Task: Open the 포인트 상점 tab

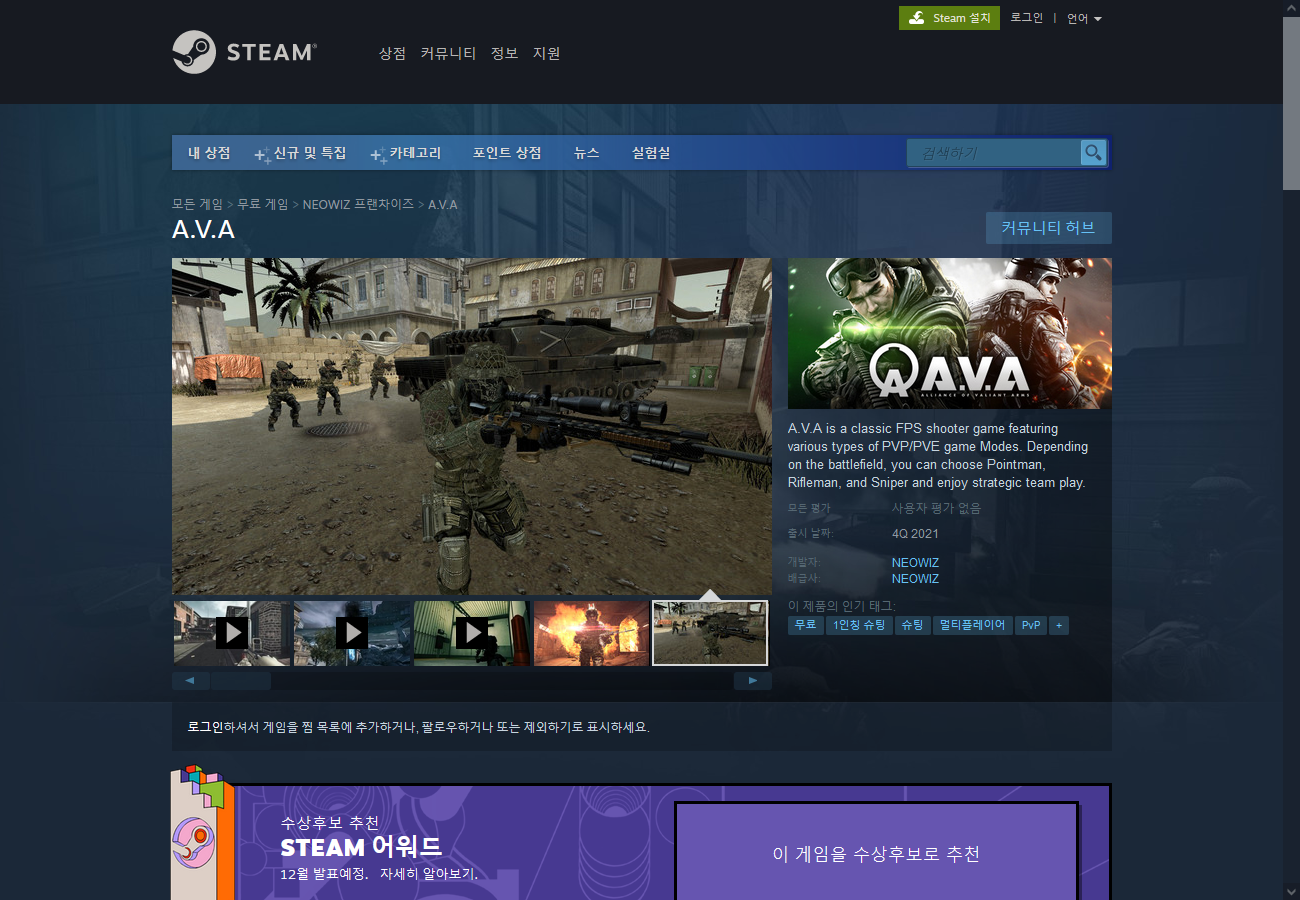Action: [x=507, y=153]
